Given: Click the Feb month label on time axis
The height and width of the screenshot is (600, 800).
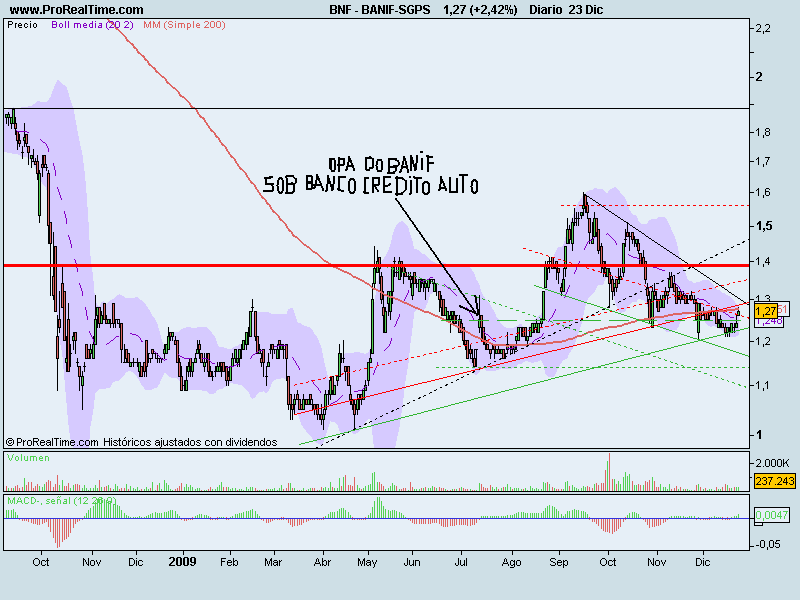Looking at the screenshot, I should pos(229,562).
